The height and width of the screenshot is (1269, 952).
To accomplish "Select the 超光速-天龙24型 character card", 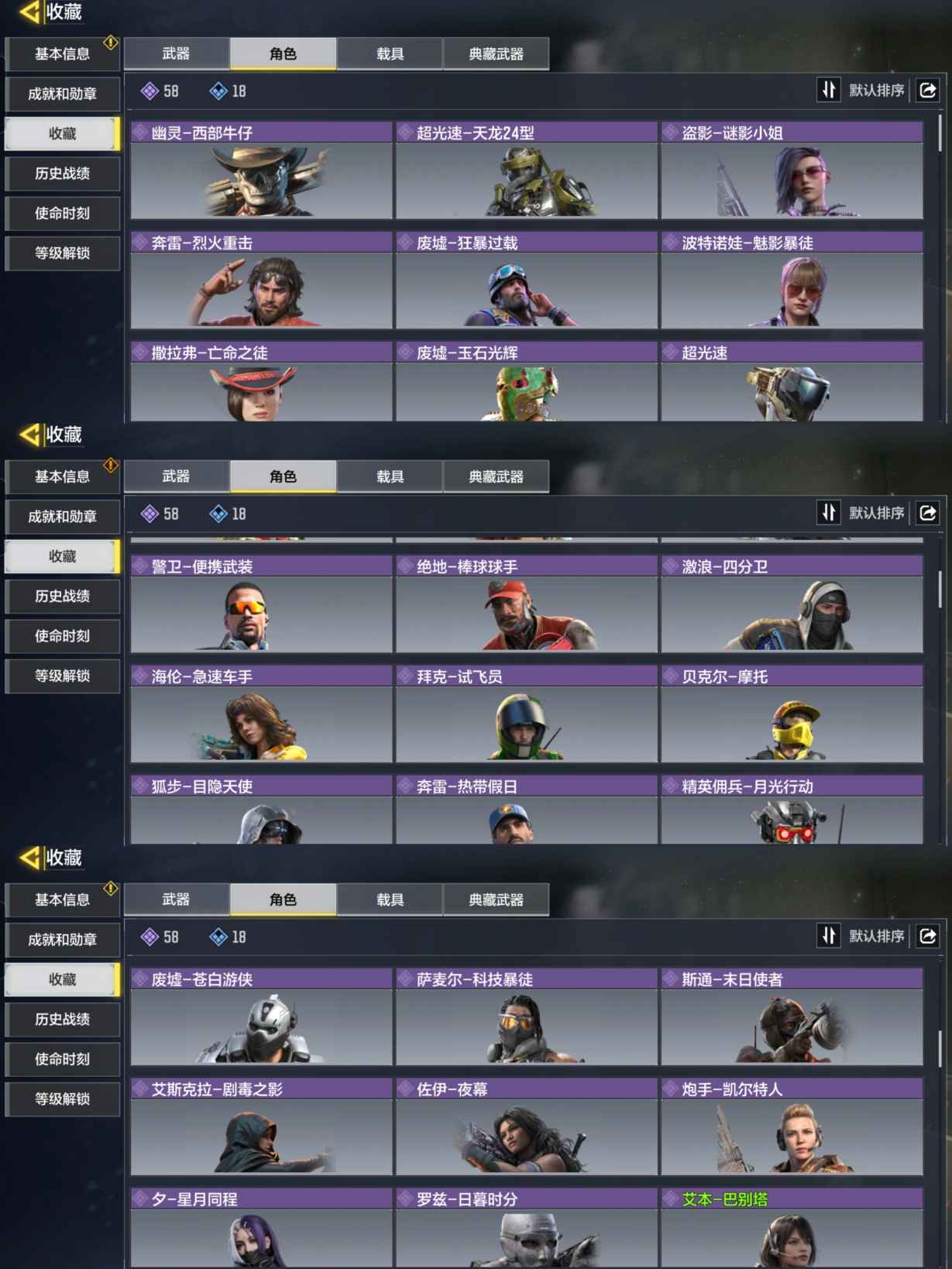I will tap(527, 170).
